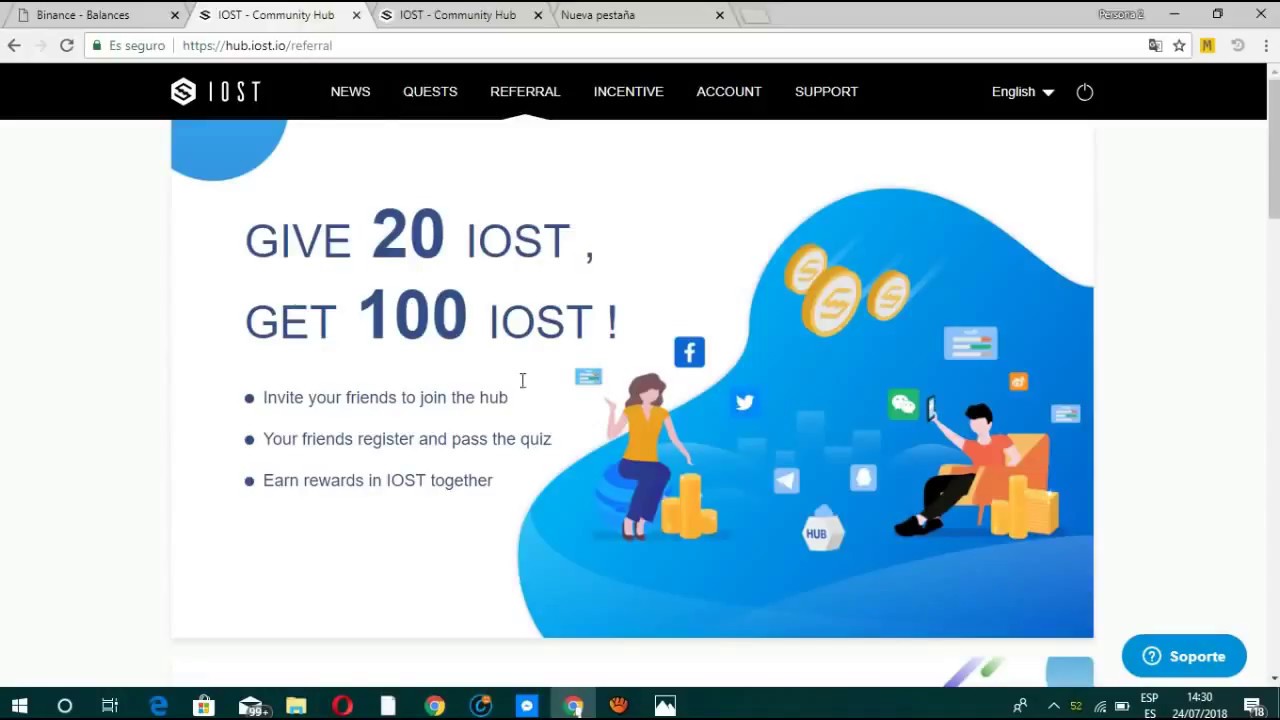Viewport: 1280px width, 720px height.
Task: Reload the current page
Action: coord(67,45)
